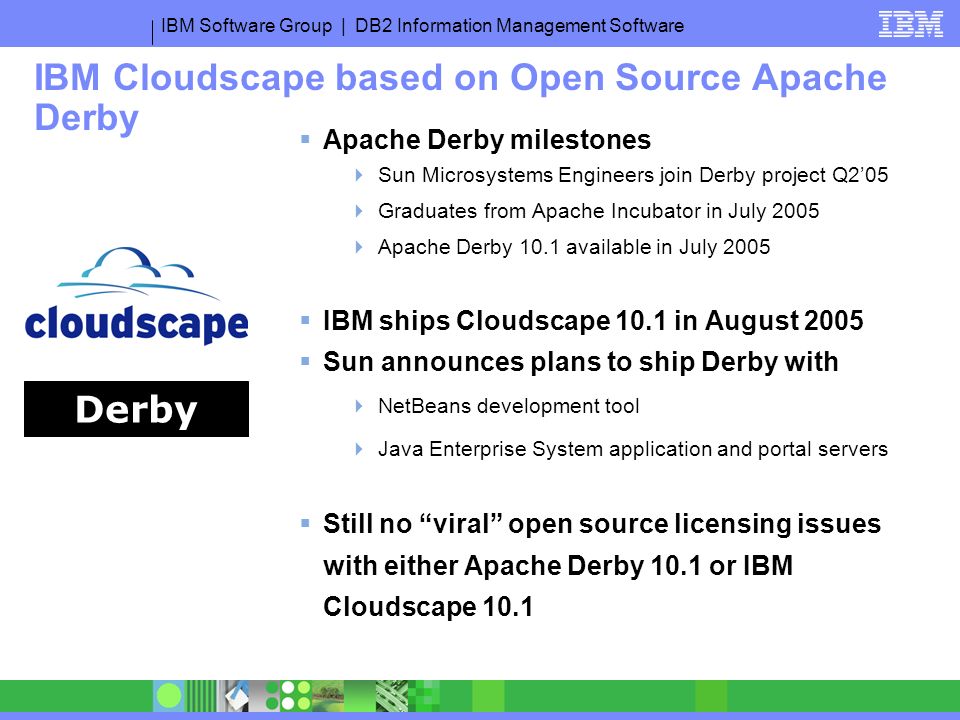Click arrow bullet beside 'Sun Microsystems Engineers'
Viewport: 960px width, 720px height.
pyautogui.click(x=359, y=175)
